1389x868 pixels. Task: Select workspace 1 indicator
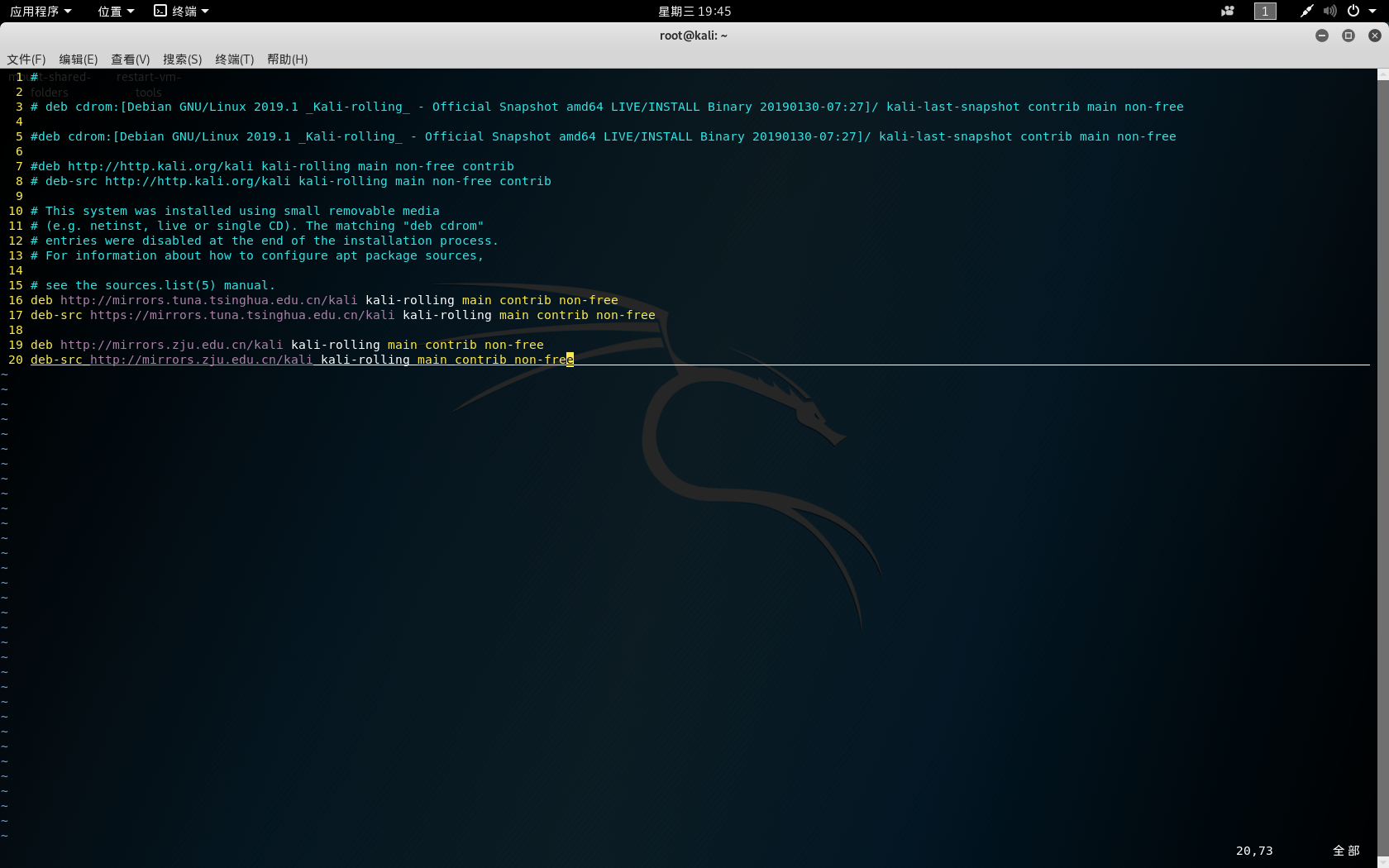1265,11
